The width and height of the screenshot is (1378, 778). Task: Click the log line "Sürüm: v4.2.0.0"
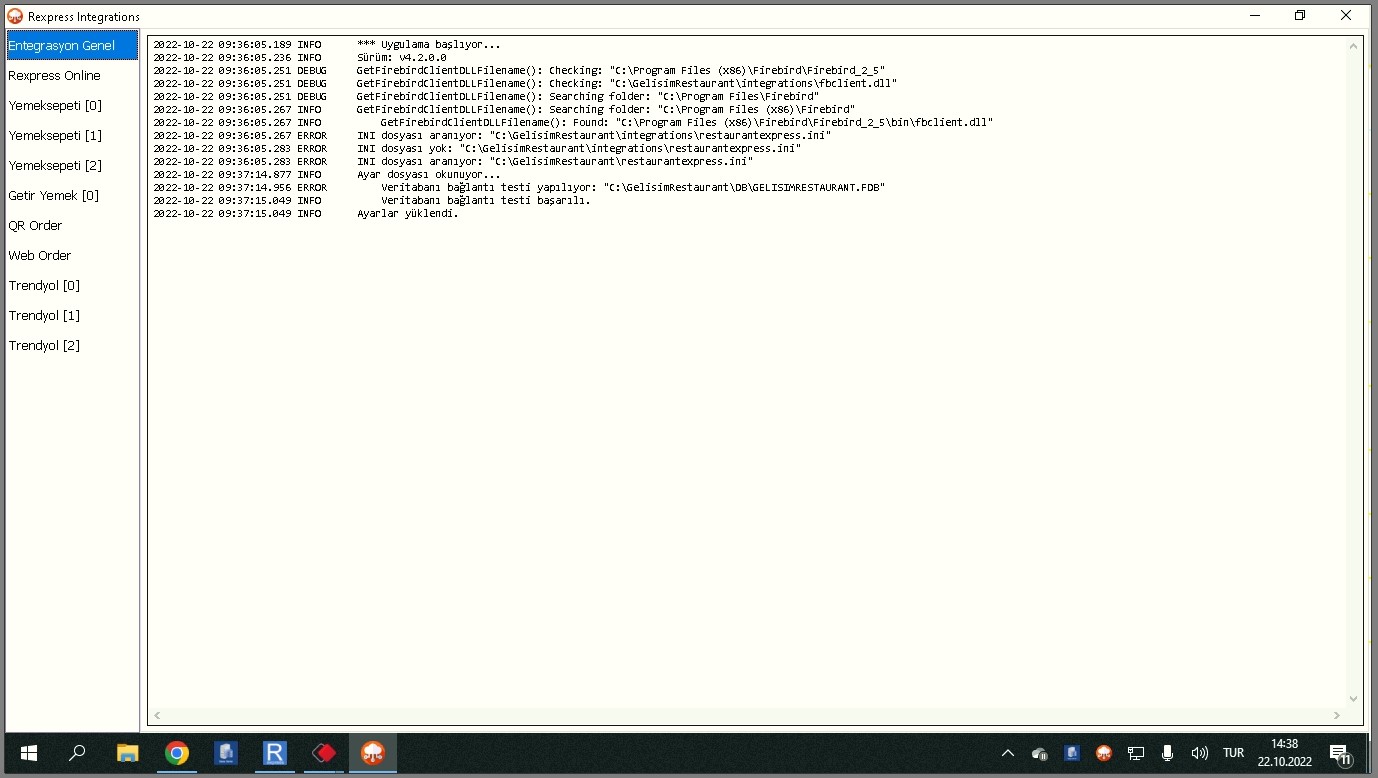401,57
